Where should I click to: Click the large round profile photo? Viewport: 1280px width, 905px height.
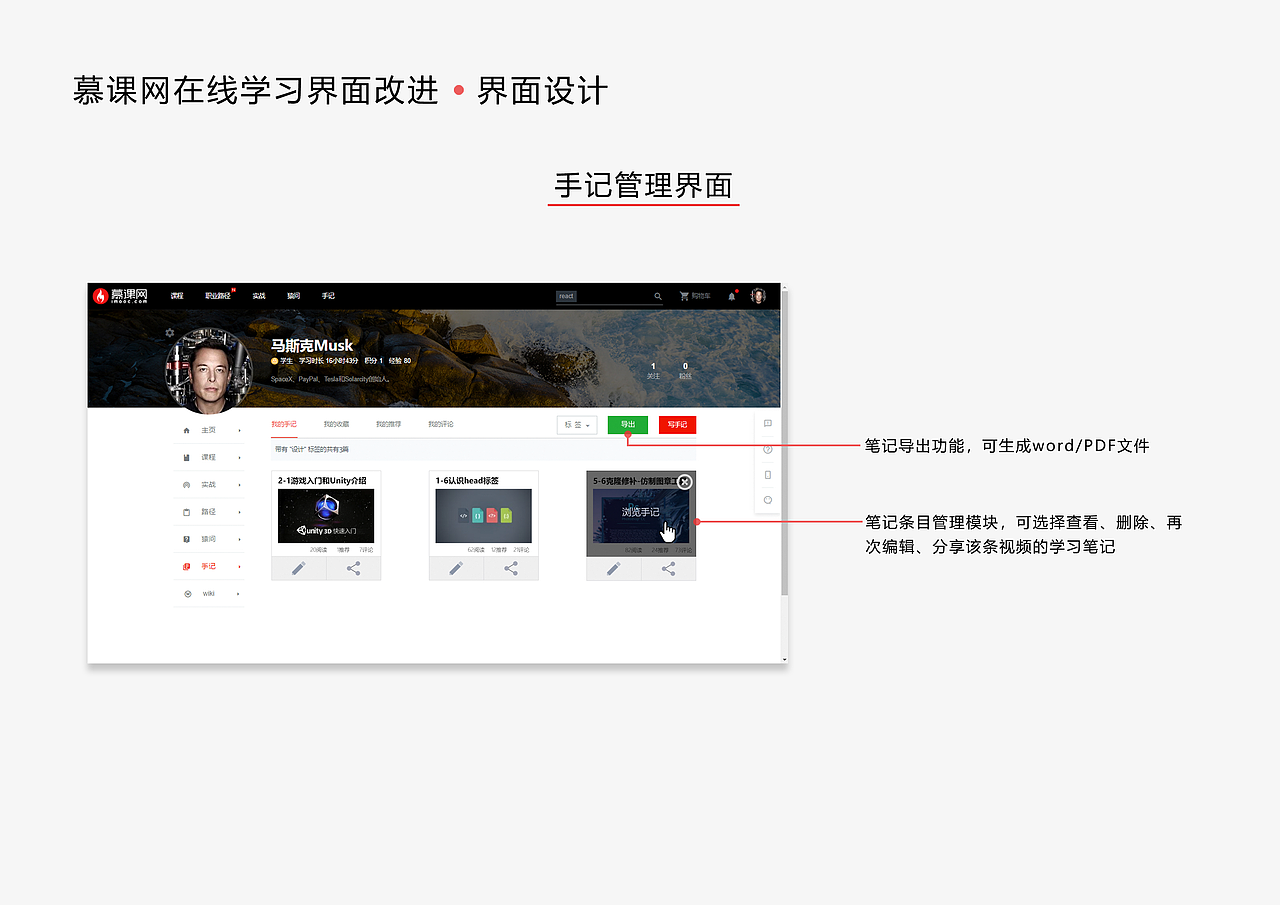tap(209, 370)
